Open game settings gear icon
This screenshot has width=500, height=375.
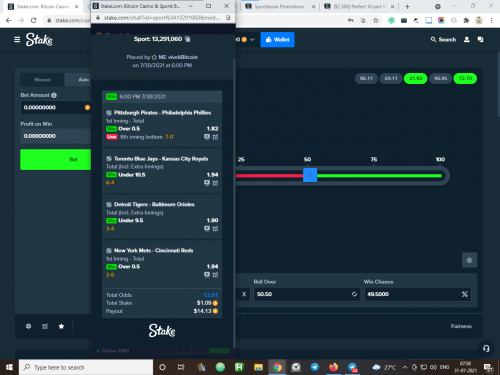click(x=28, y=326)
